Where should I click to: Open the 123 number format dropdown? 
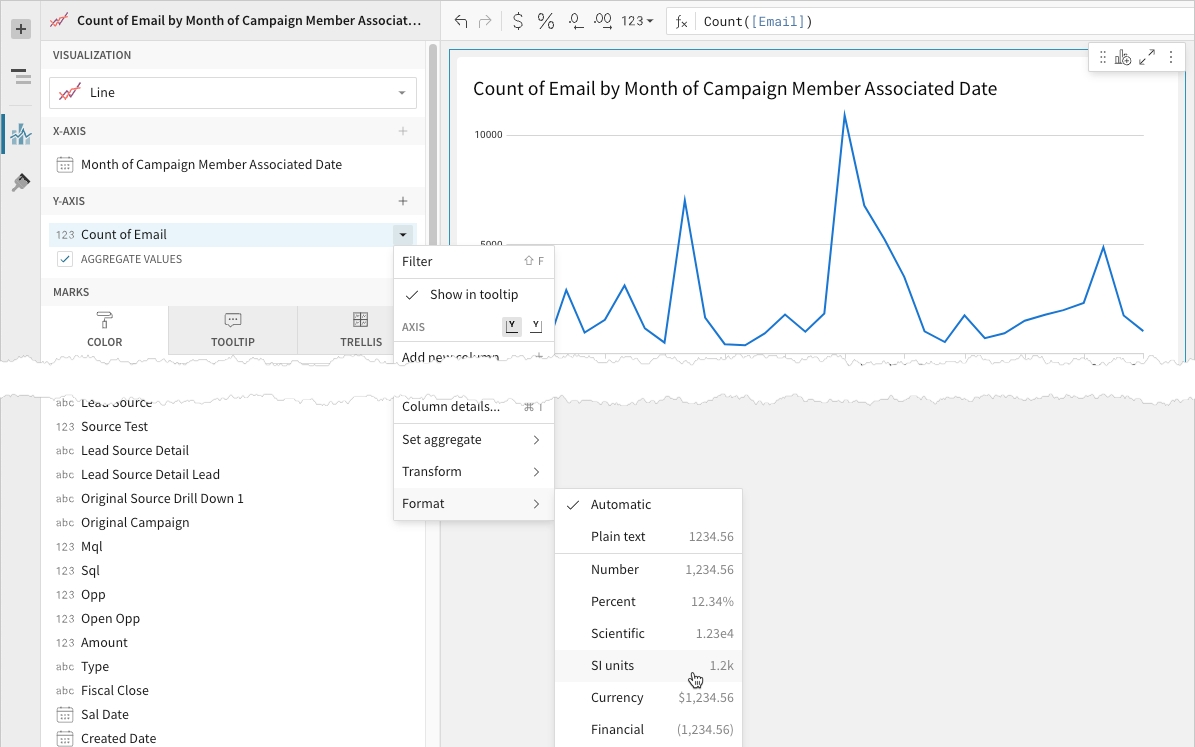637,21
